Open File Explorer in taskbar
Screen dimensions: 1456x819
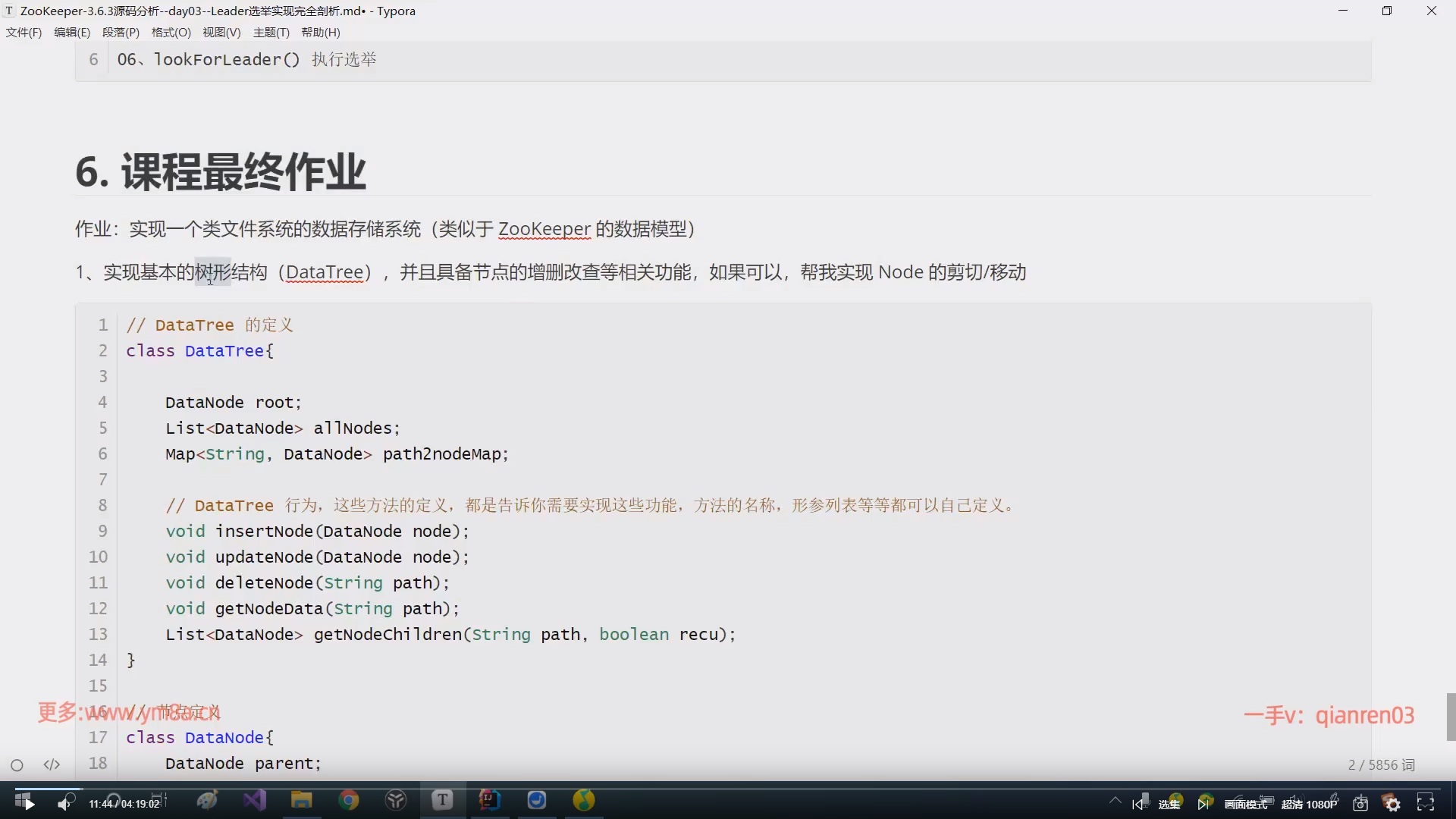pos(302,800)
